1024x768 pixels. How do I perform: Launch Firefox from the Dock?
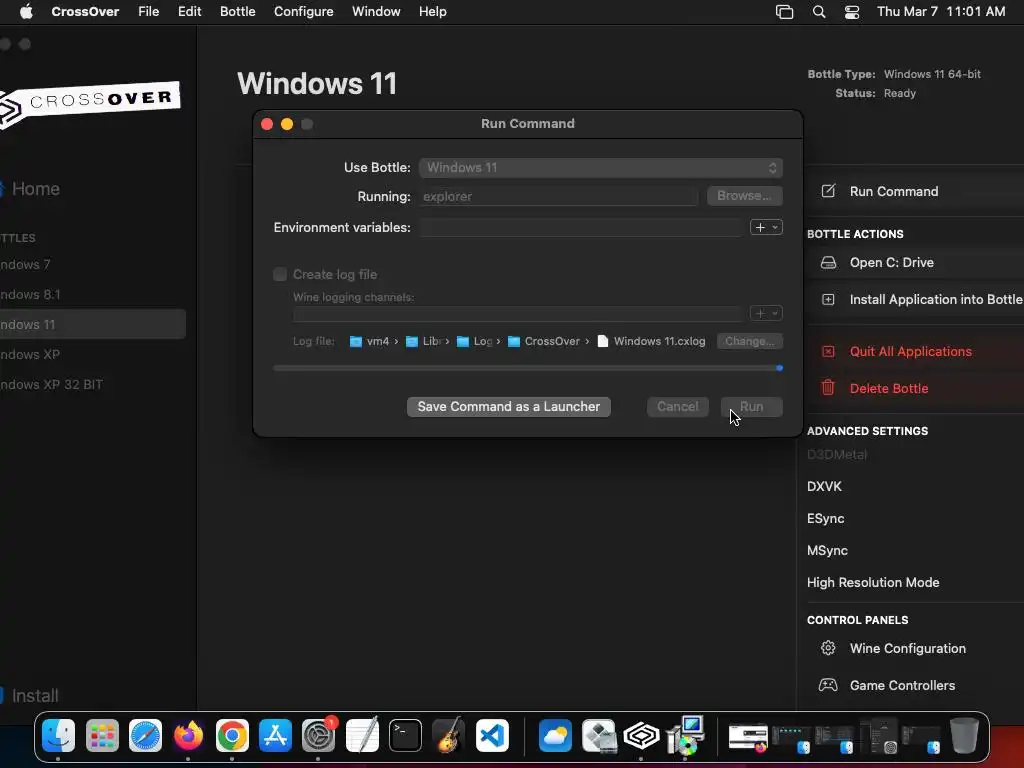point(188,736)
